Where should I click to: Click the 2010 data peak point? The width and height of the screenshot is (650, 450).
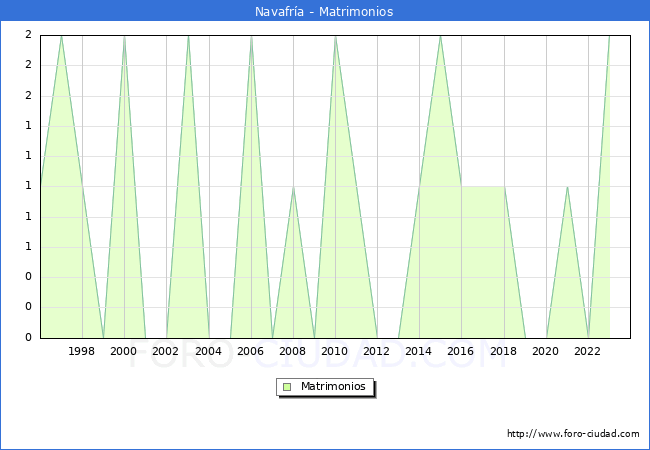click(x=335, y=36)
